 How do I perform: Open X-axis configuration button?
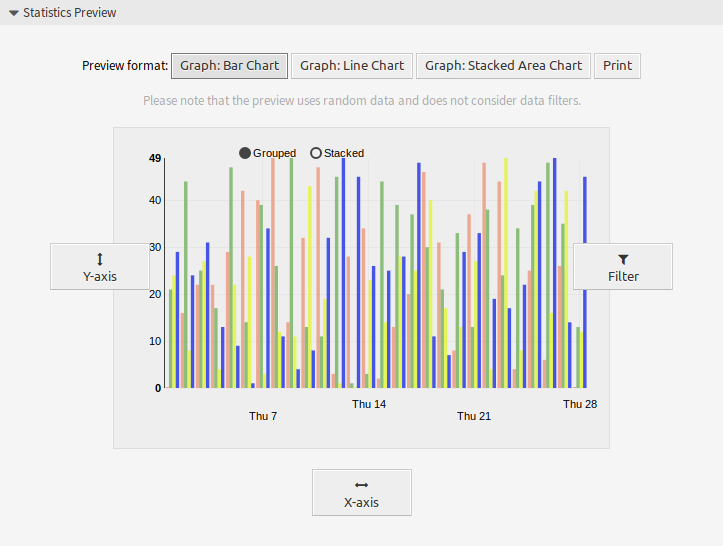(362, 493)
